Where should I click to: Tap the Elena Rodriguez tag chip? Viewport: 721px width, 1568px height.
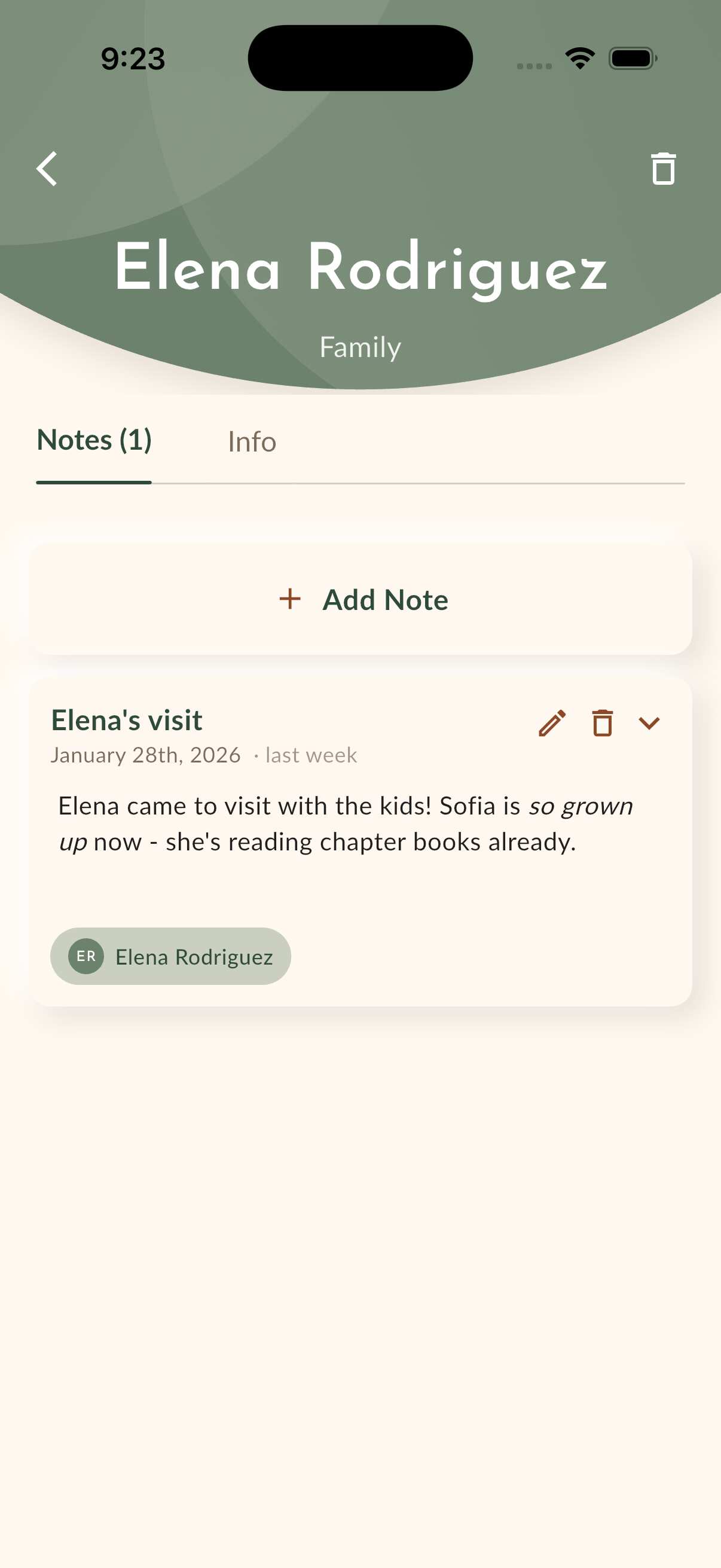tap(170, 956)
